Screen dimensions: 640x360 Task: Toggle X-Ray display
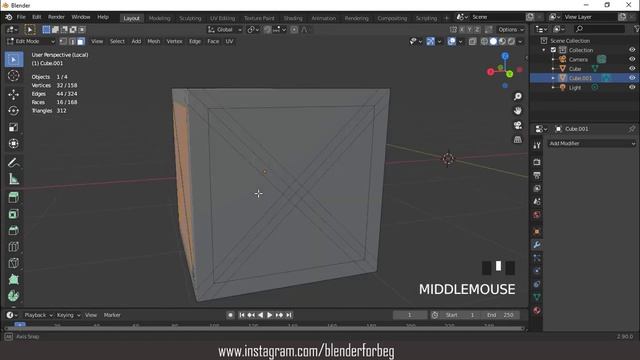[x=472, y=41]
